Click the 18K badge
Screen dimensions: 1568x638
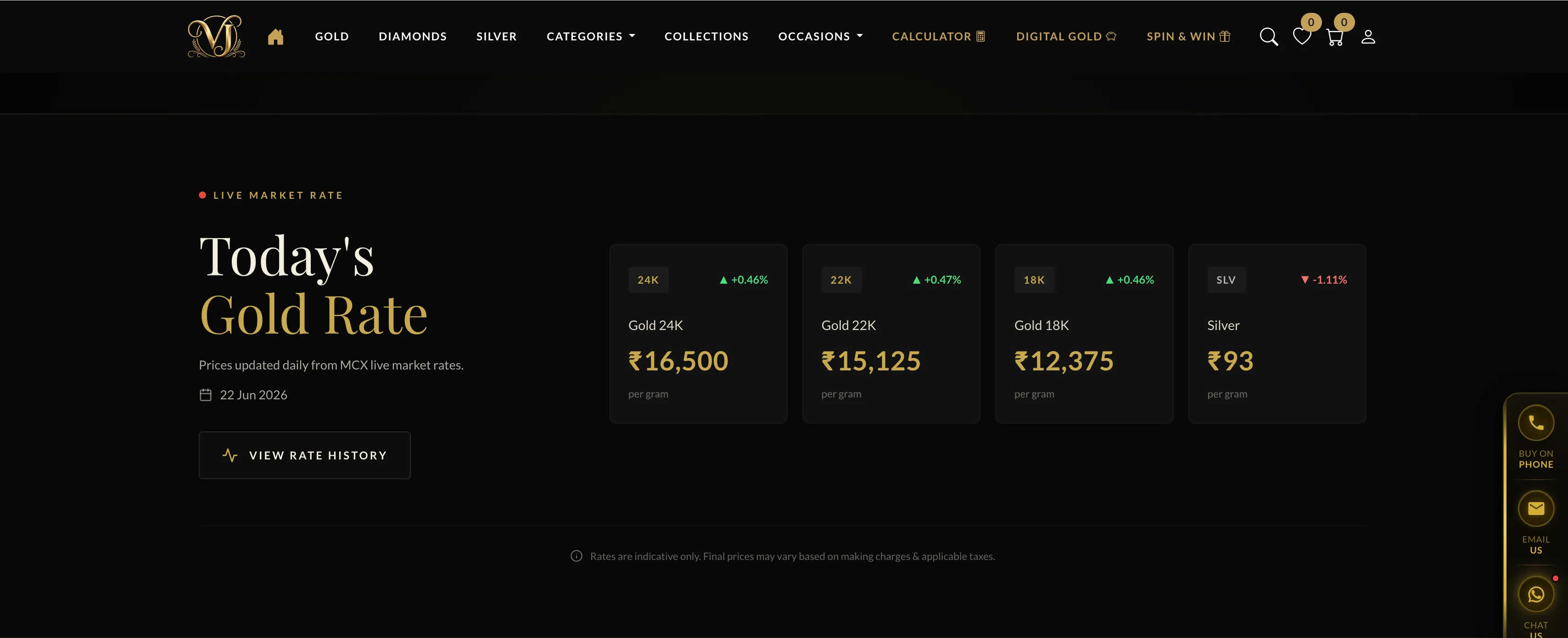[1034, 280]
